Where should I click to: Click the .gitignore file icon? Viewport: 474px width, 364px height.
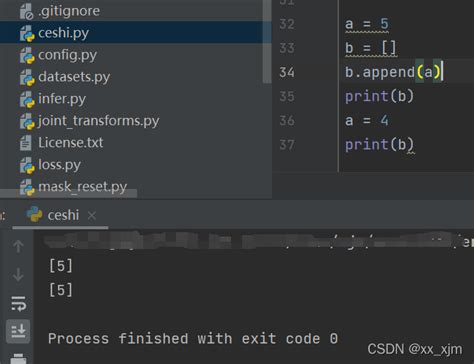tap(27, 12)
